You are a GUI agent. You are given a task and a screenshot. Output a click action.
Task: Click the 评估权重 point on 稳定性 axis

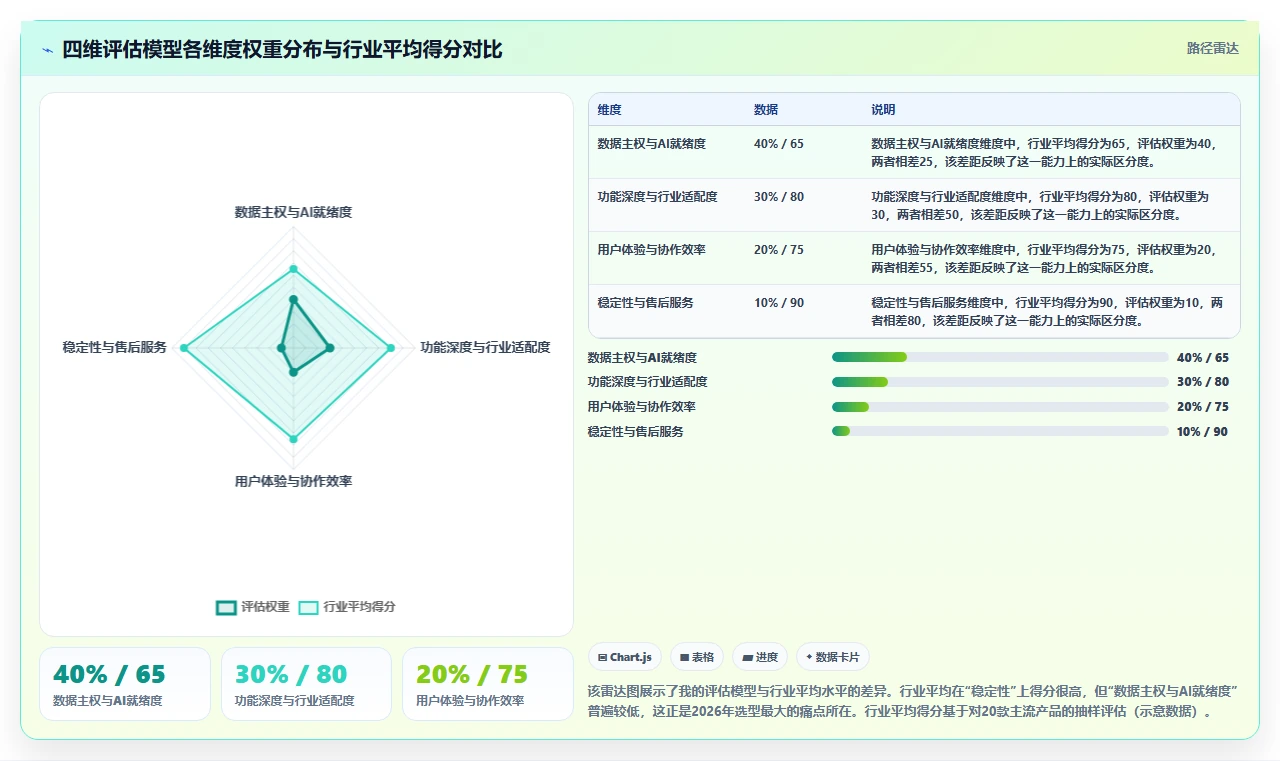281,348
